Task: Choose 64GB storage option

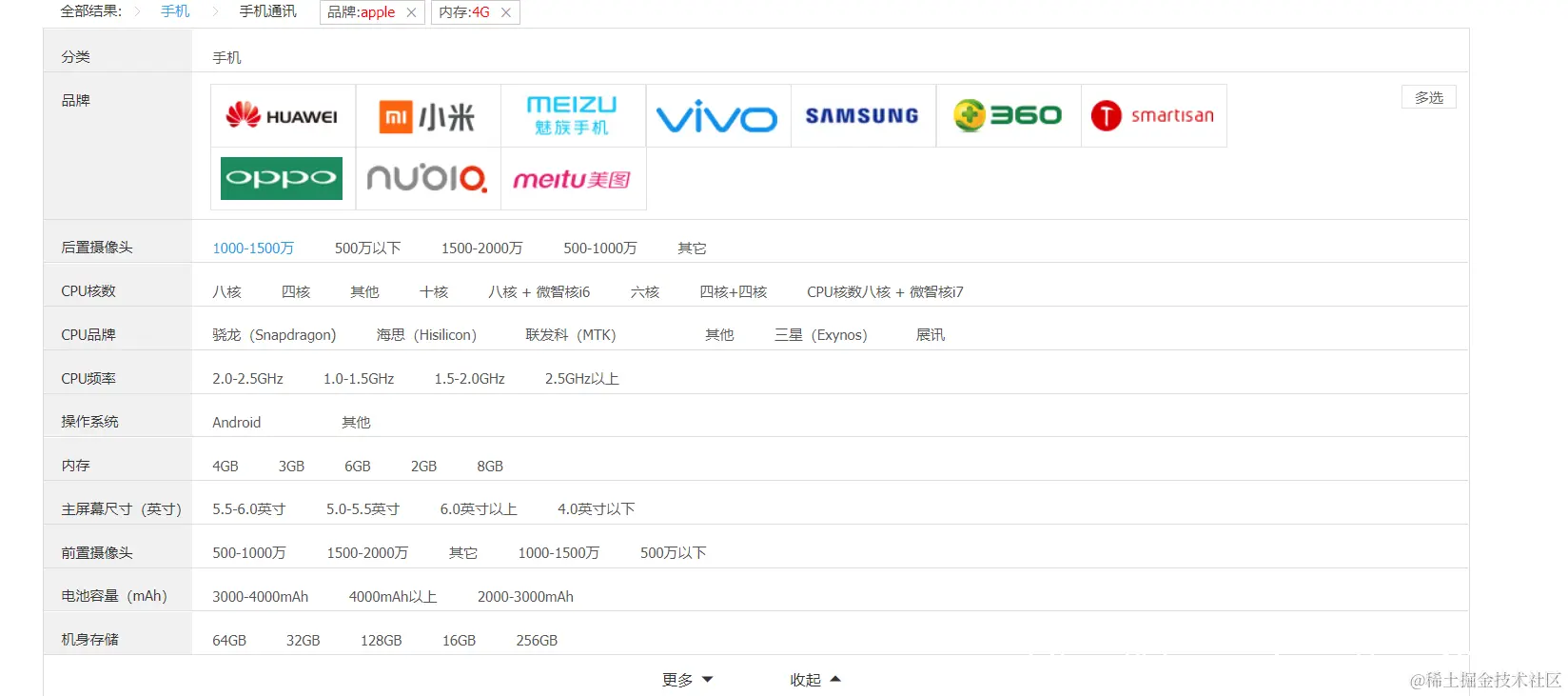Action: click(x=229, y=641)
